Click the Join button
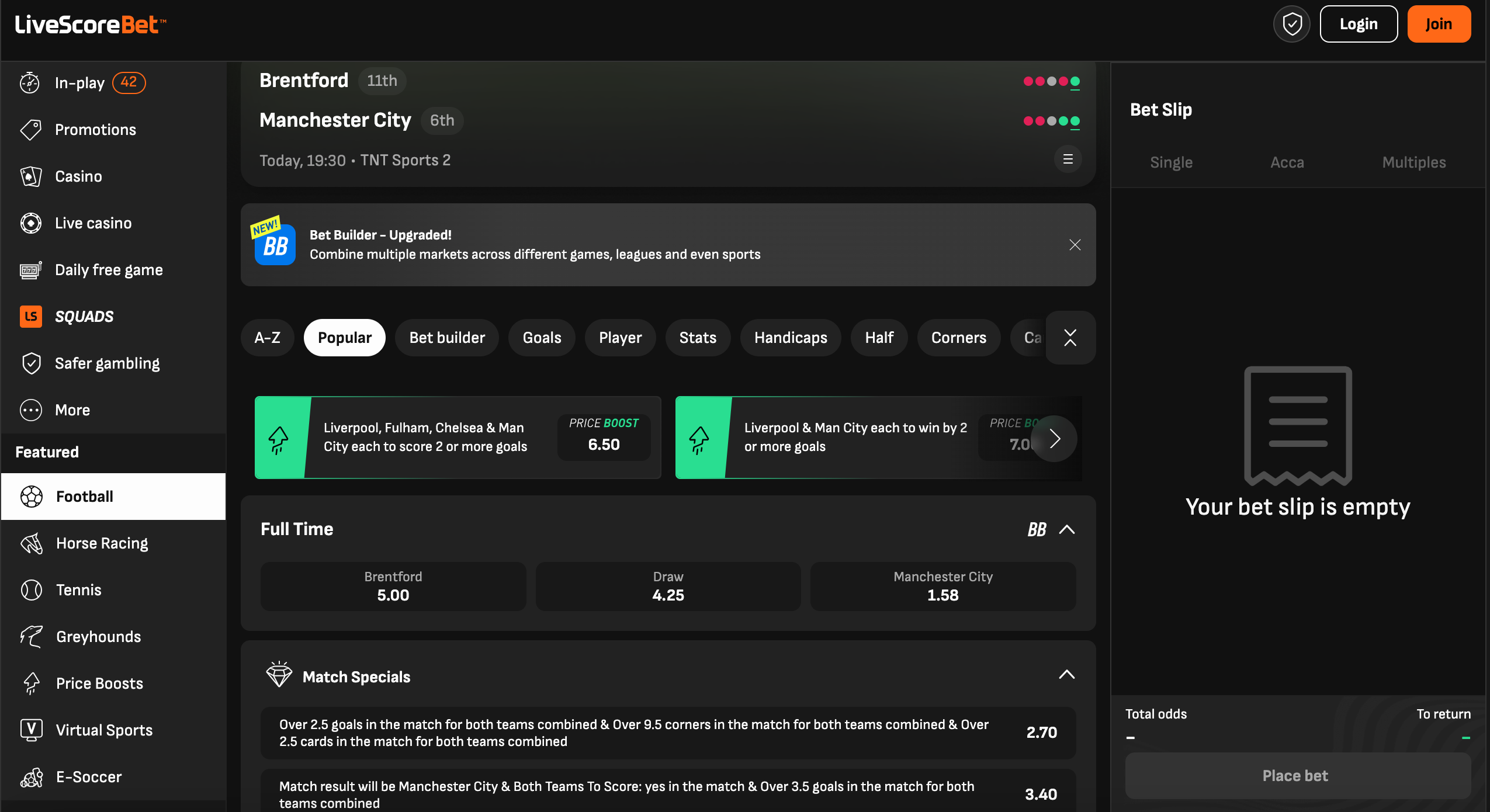 pos(1438,23)
